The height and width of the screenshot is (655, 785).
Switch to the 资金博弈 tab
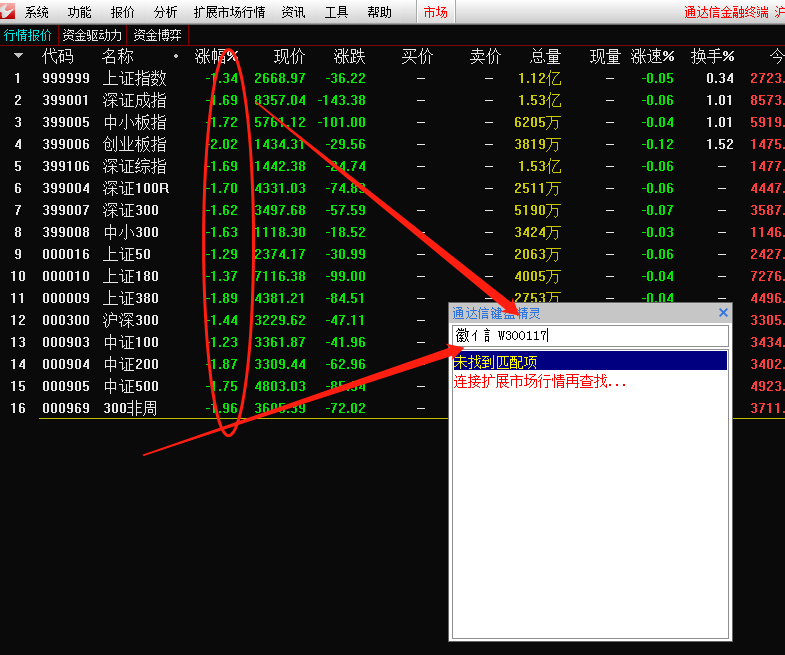[x=157, y=35]
